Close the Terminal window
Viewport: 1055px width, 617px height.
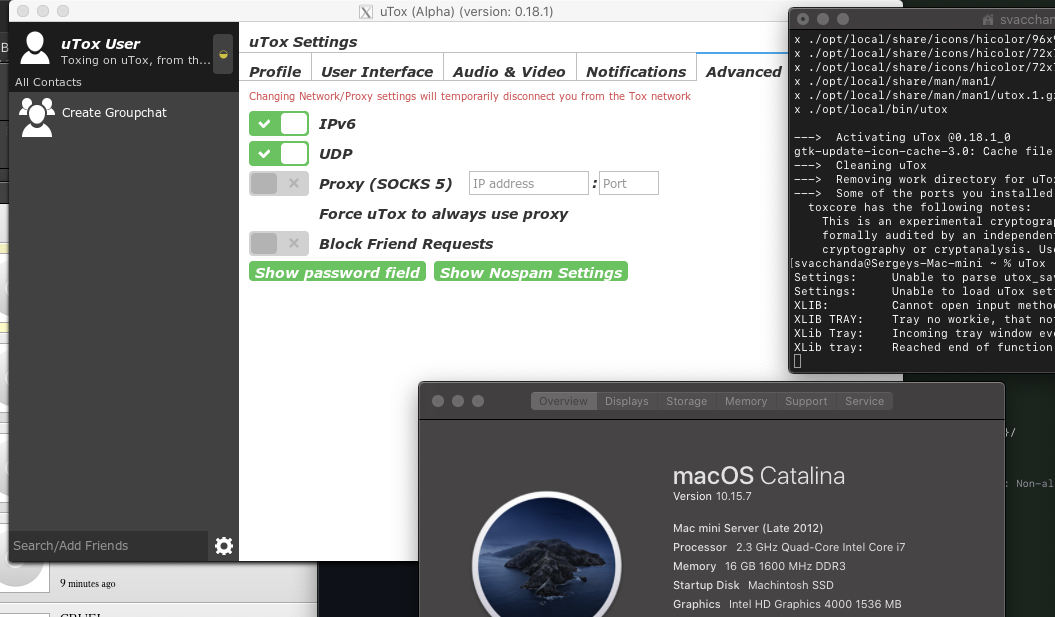(803, 20)
